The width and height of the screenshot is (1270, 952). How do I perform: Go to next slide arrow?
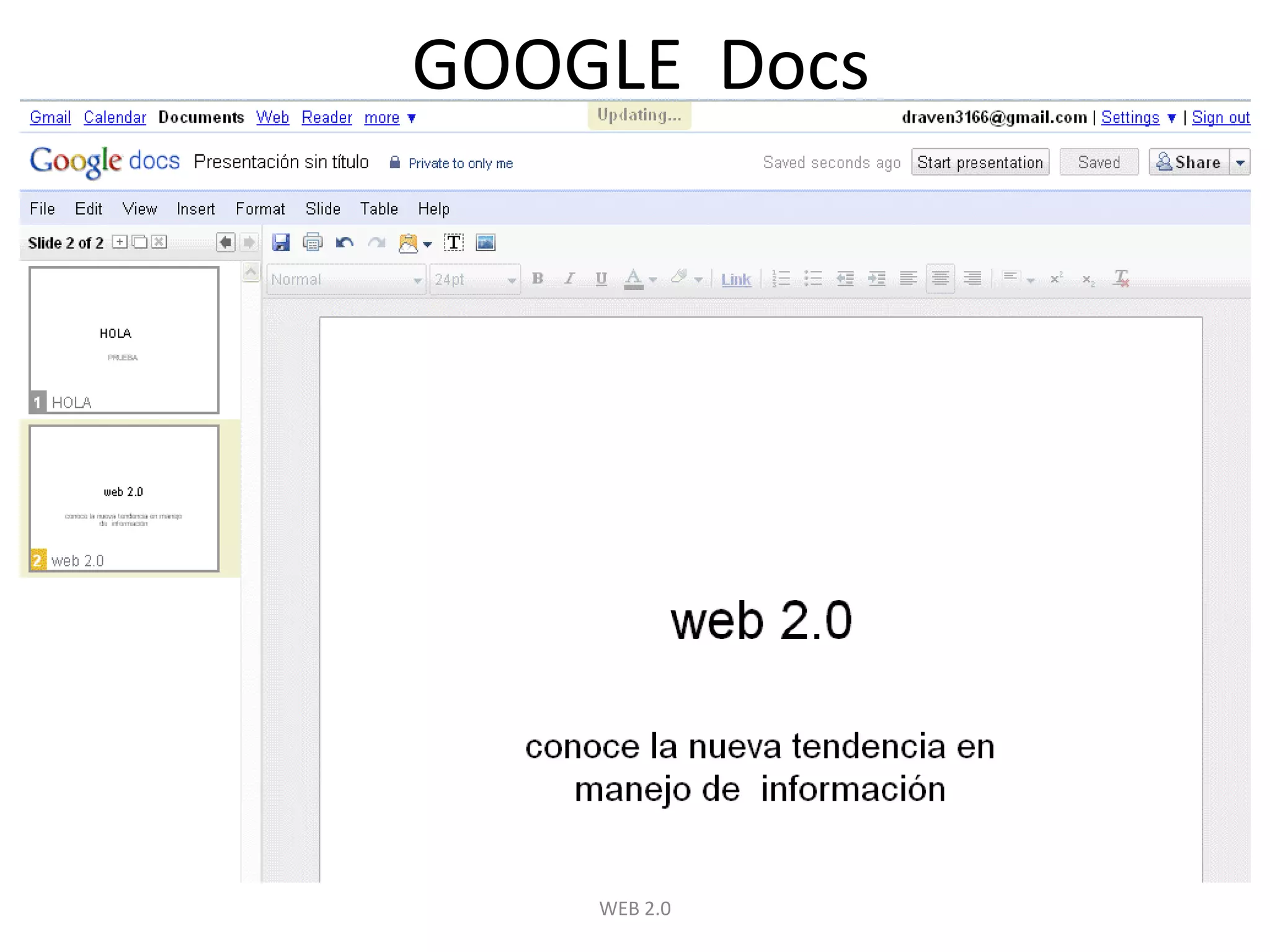pos(249,242)
